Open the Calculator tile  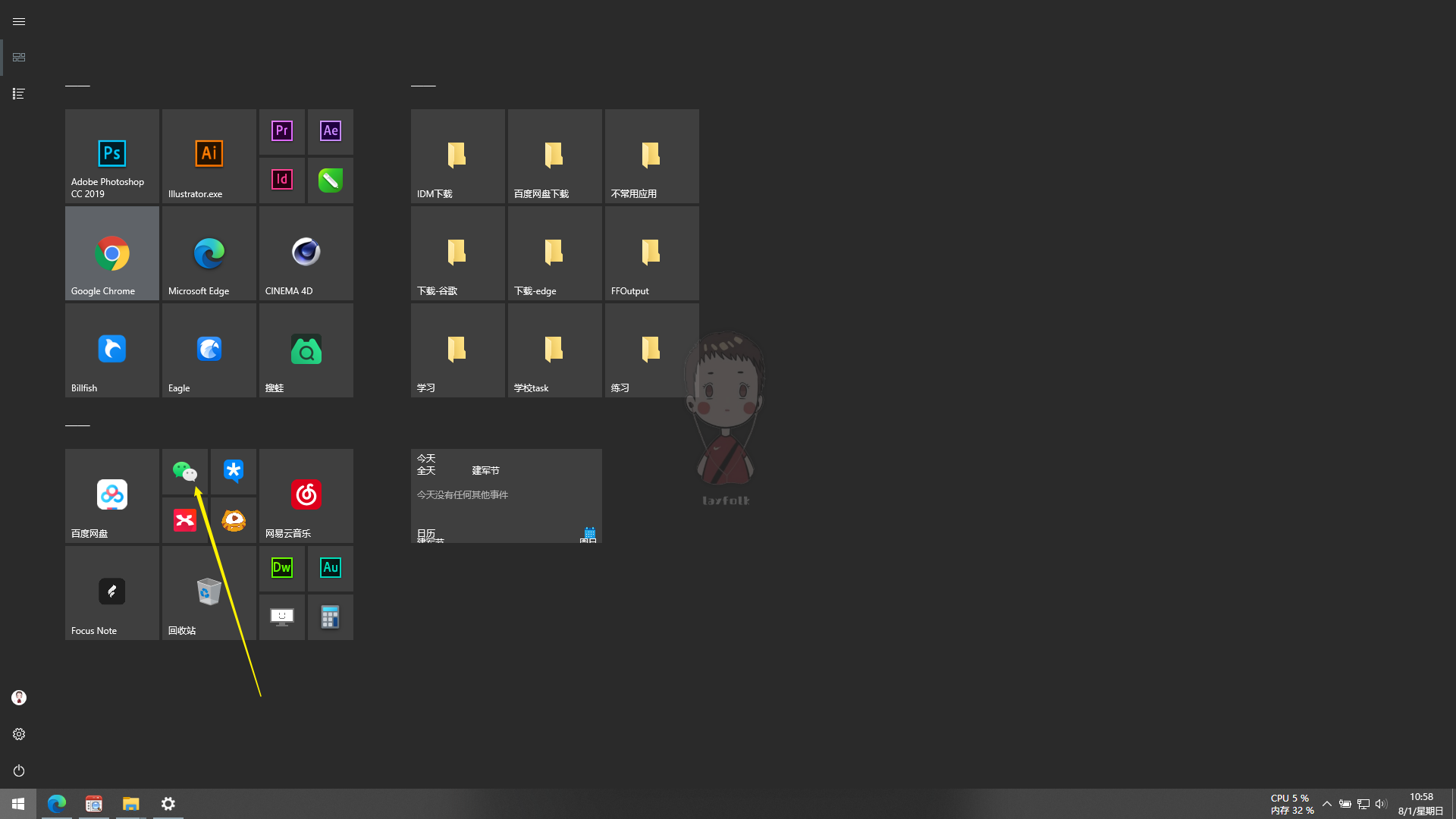coord(331,617)
